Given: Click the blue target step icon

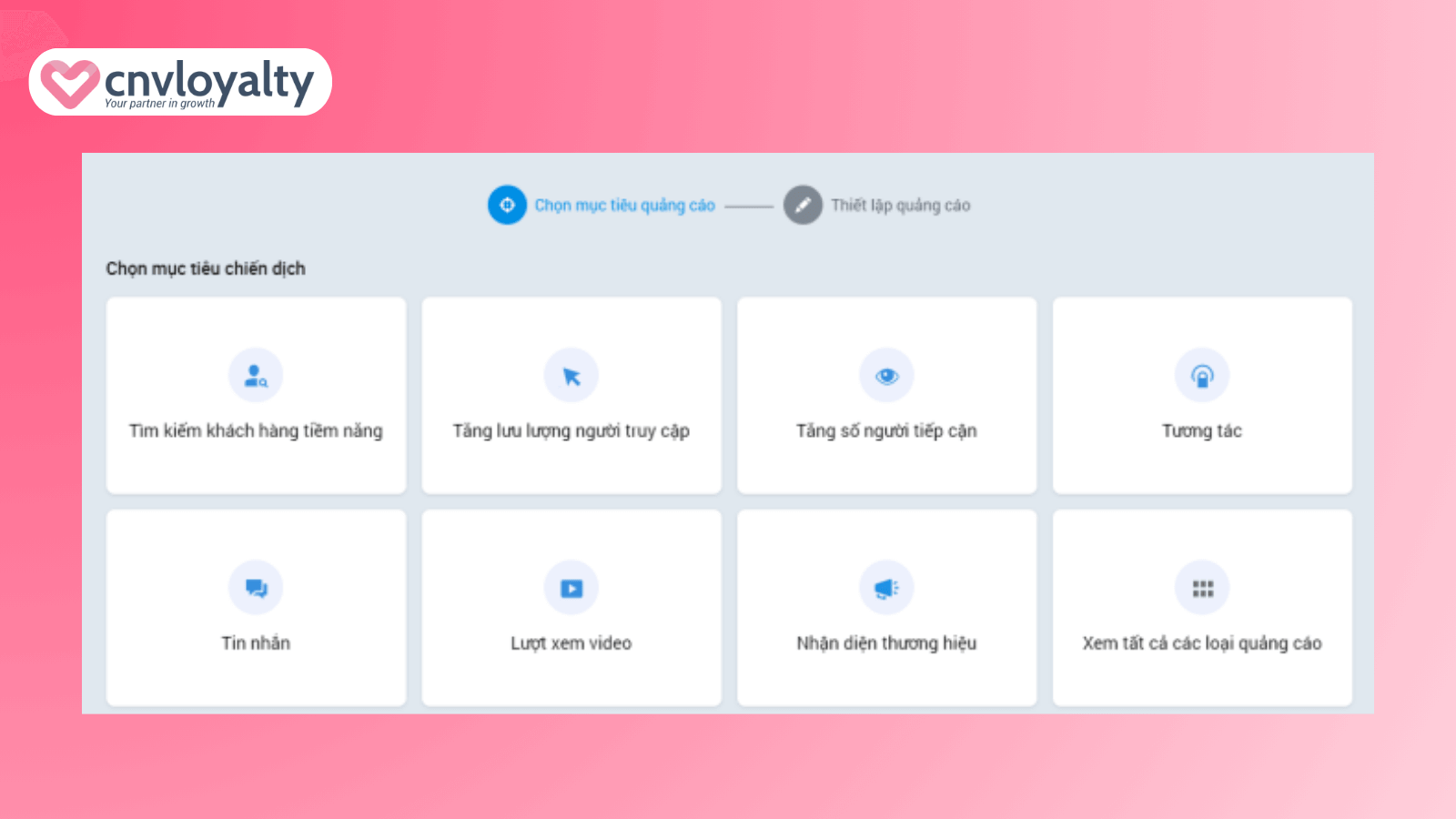Looking at the screenshot, I should point(507,205).
